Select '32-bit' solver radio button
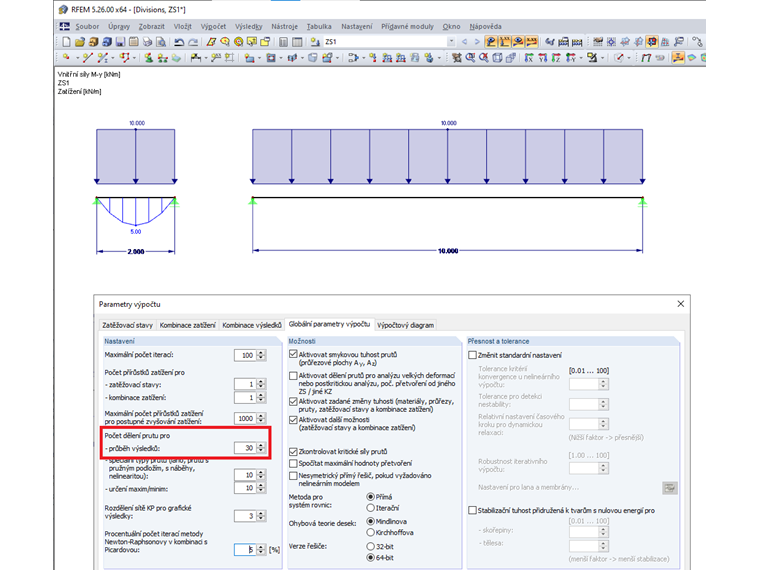760x570 pixels. 371,546
